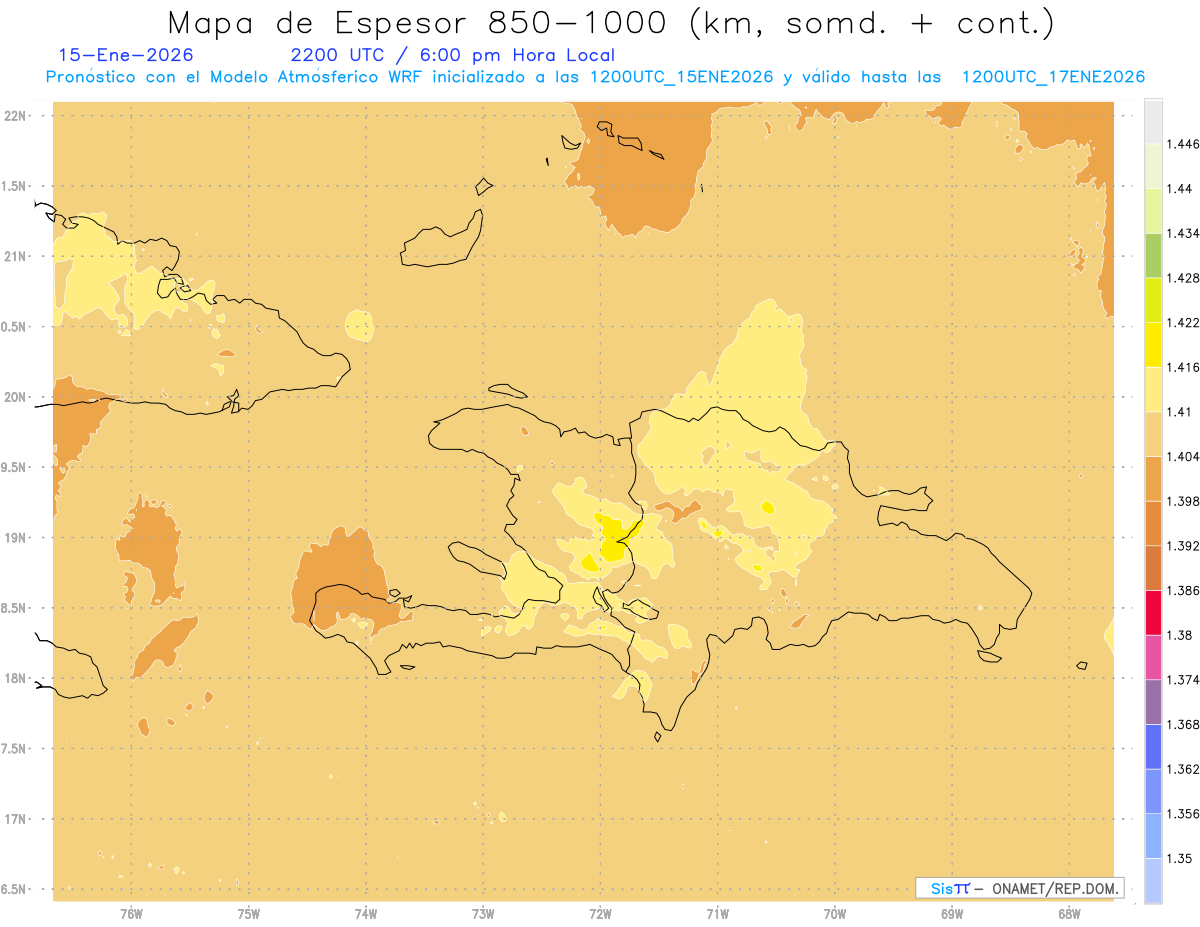This screenshot has height=927, width=1200.
Task: Click the bright yellow swatch between 1.416 and 1.422
Action: pos(1153,344)
